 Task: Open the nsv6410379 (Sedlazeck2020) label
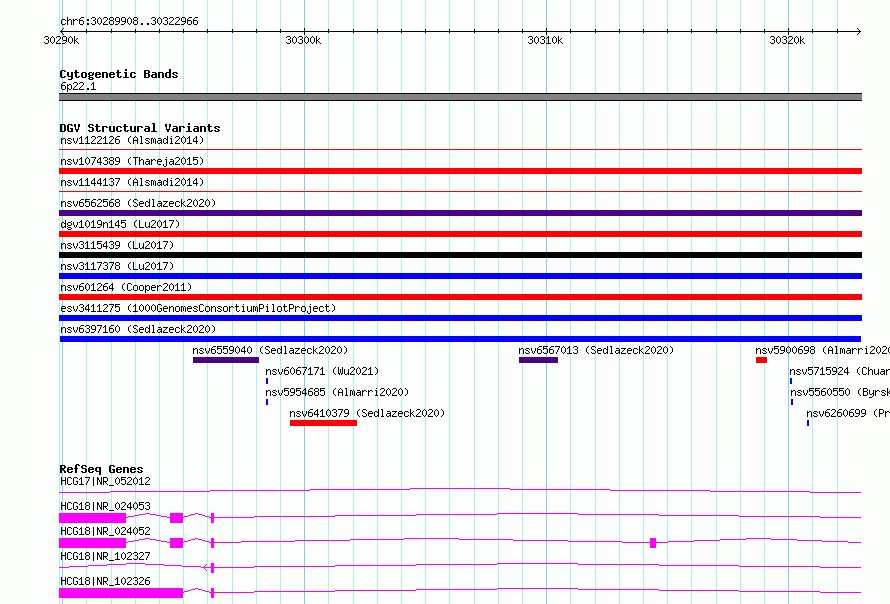pos(367,413)
